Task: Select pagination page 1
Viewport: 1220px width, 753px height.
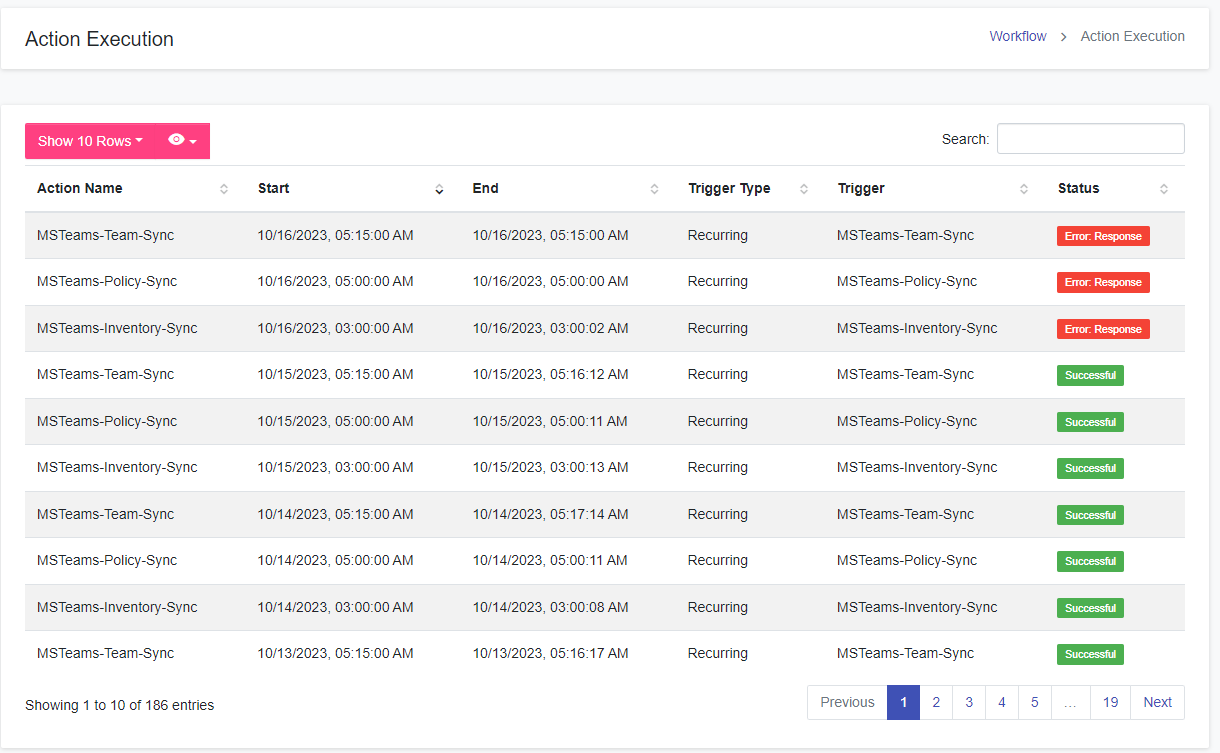Action: pos(903,702)
